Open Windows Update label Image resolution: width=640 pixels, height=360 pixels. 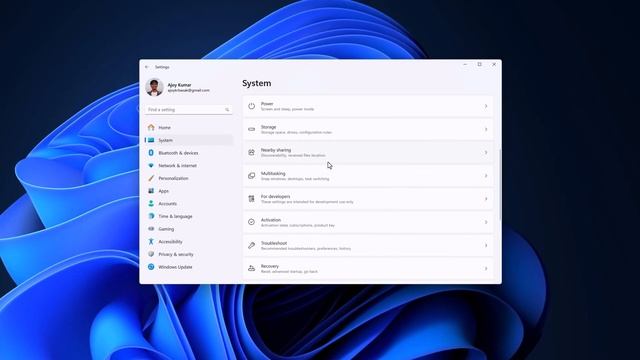[175, 267]
